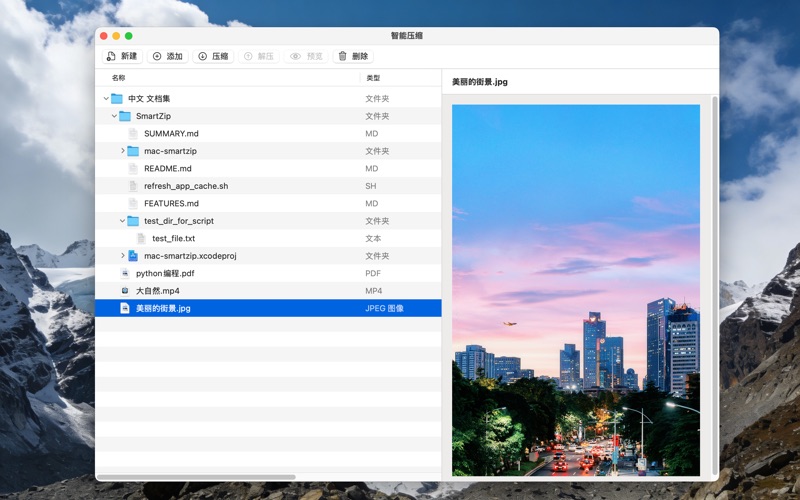The image size is (800, 500).
Task: Select the 大自然.mp4 video file icon
Action: [x=125, y=291]
